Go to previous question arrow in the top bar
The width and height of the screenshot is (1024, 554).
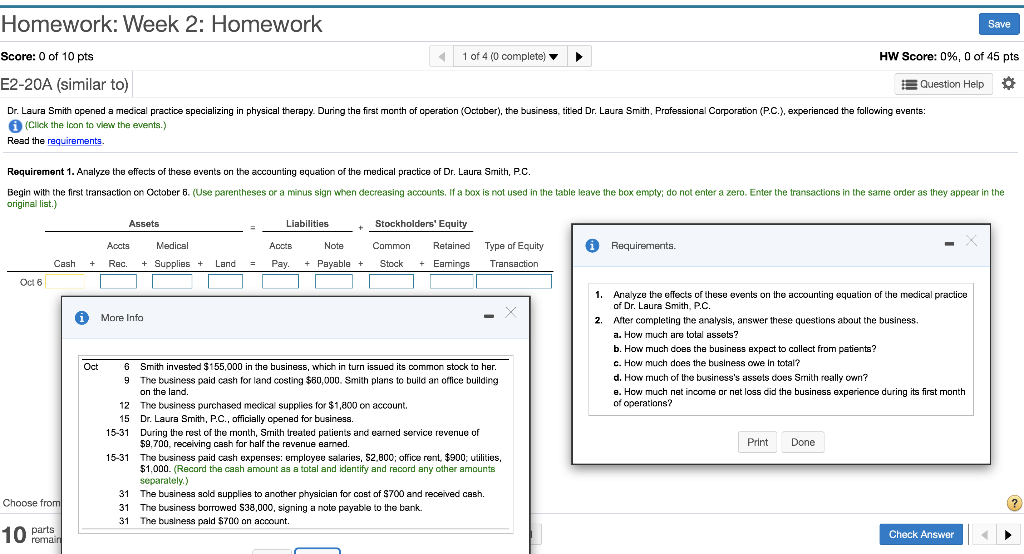(442, 56)
